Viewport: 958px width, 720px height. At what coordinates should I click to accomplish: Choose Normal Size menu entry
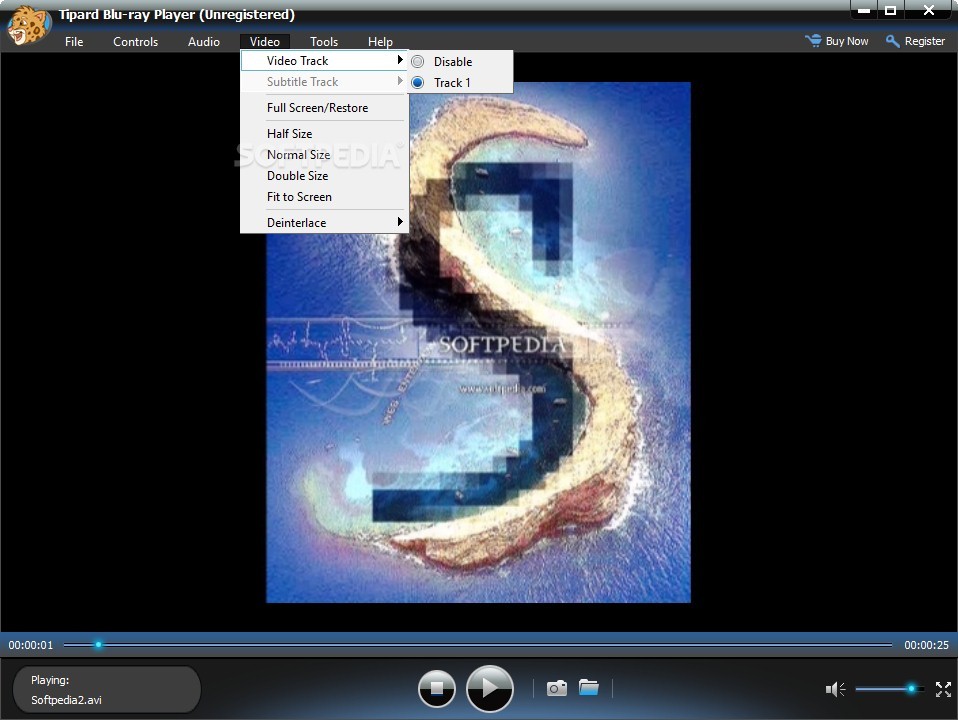324,155
